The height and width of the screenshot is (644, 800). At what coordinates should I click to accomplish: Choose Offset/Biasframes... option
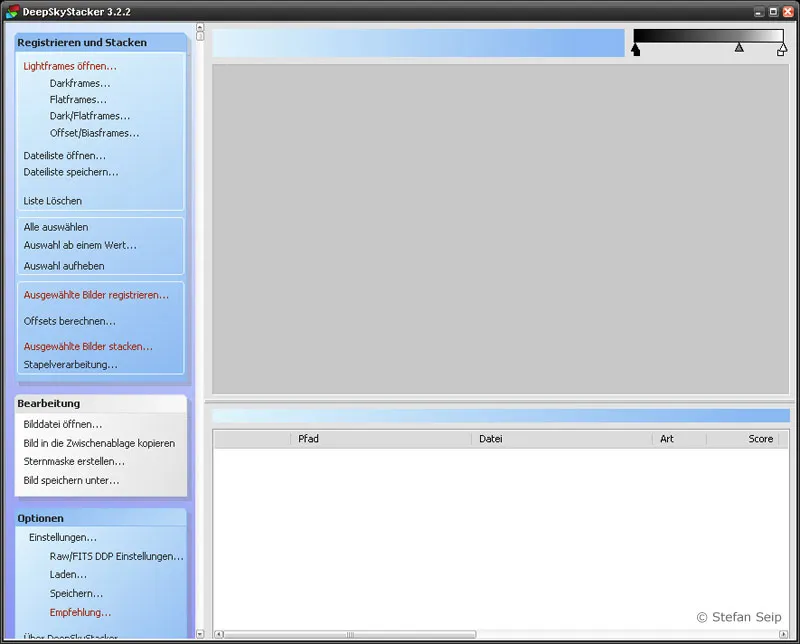point(94,133)
